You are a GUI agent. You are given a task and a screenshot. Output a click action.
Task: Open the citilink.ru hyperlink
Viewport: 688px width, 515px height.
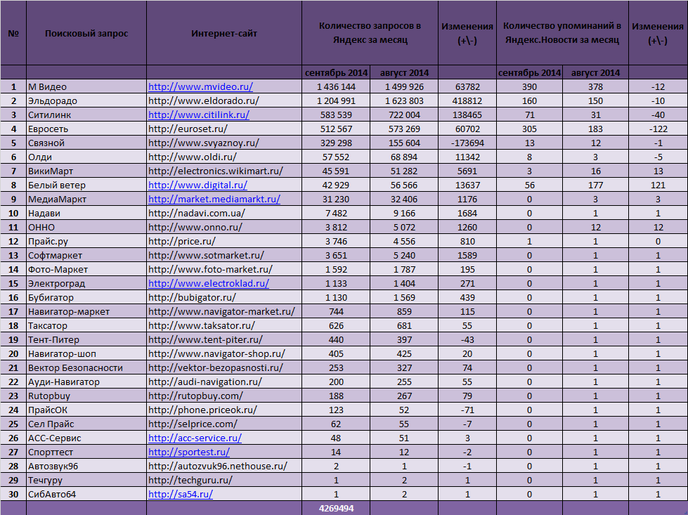point(199,115)
